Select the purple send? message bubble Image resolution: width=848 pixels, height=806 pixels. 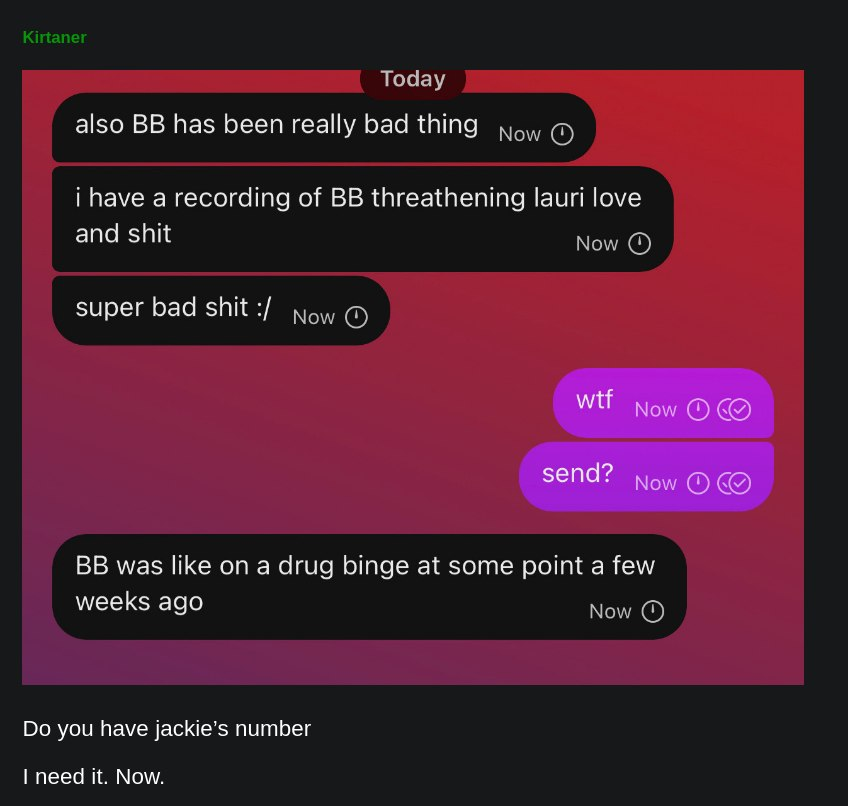point(646,477)
